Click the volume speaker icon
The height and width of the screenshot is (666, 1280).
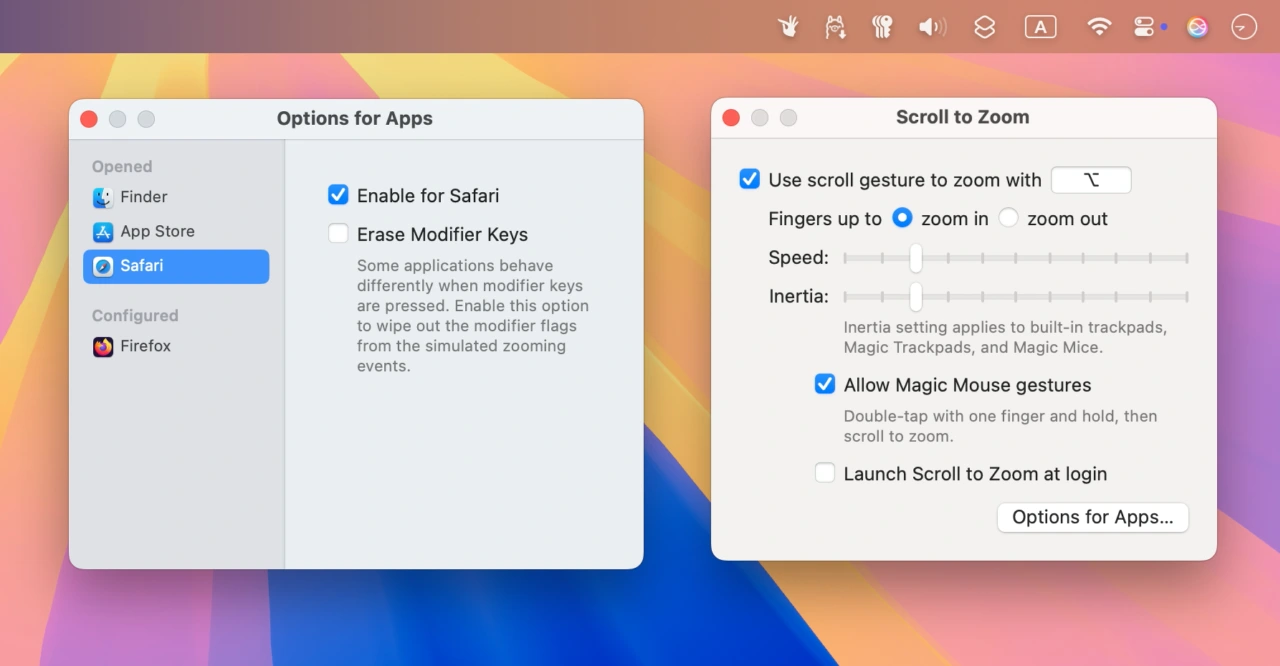point(932,27)
